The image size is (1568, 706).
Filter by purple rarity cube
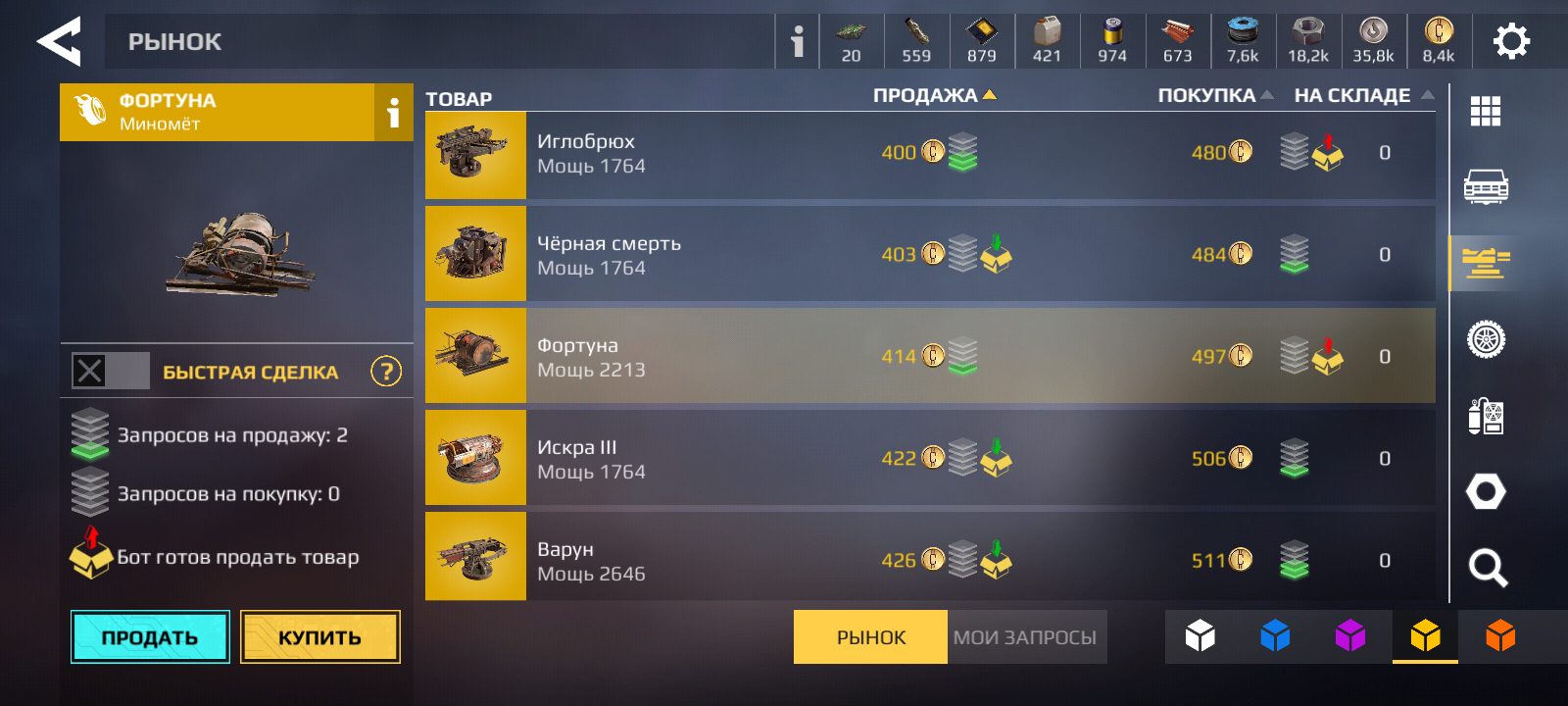(1350, 636)
